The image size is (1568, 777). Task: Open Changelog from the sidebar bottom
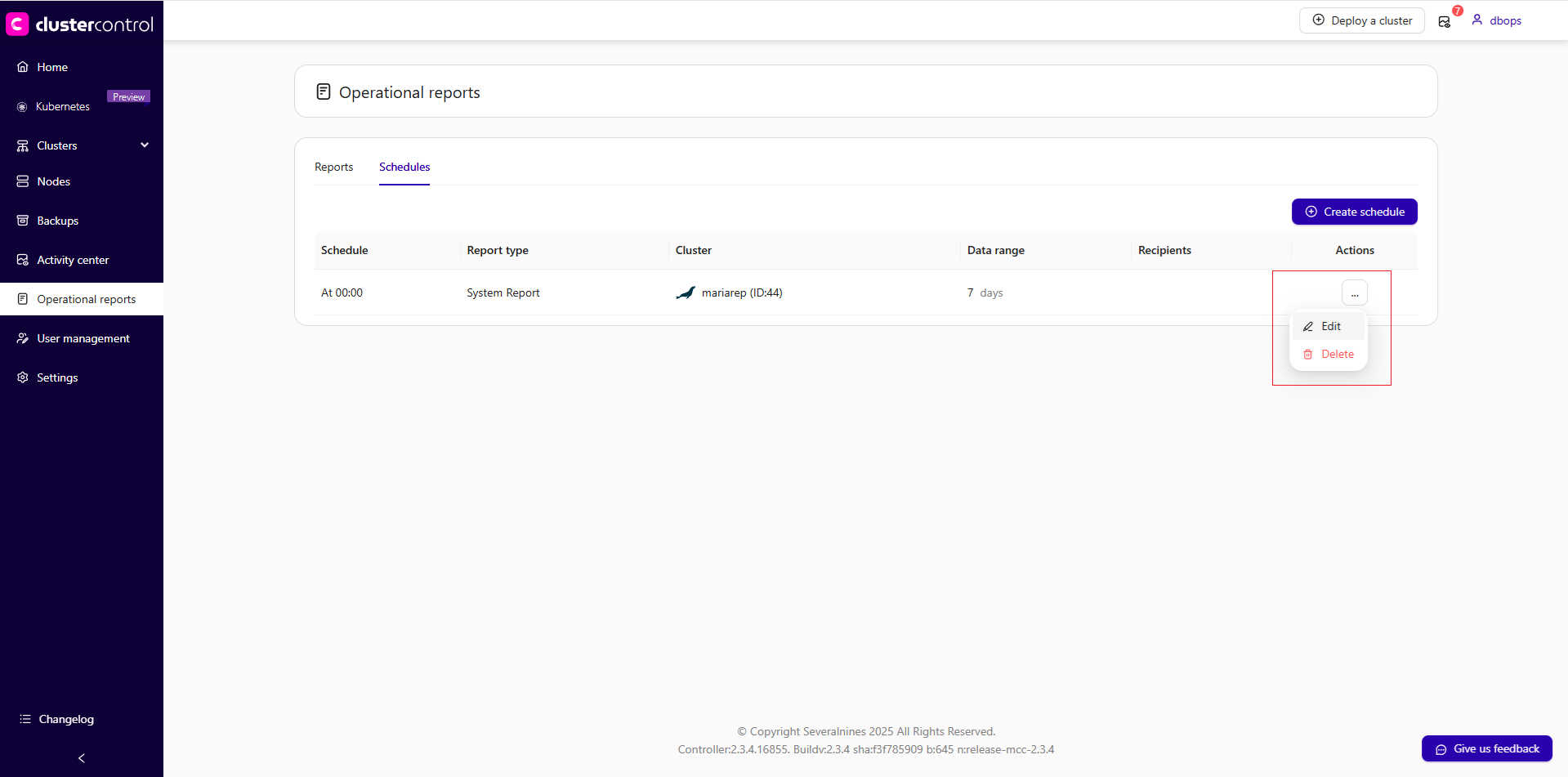coord(65,719)
